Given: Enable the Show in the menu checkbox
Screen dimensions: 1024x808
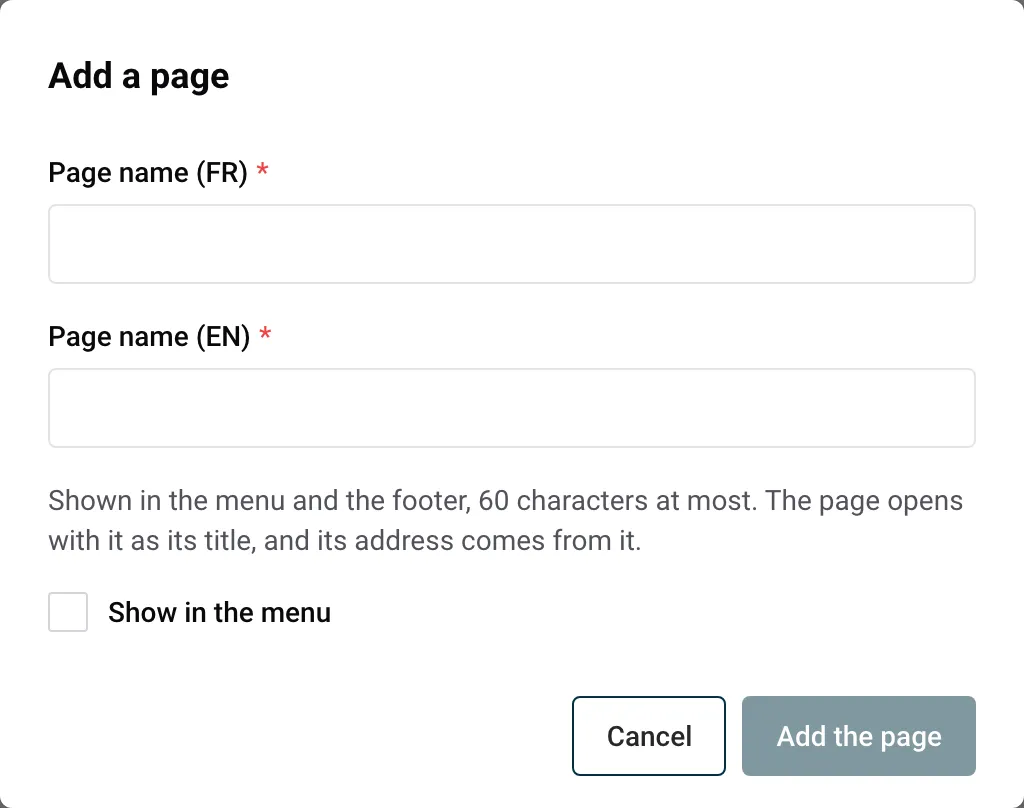Looking at the screenshot, I should pyautogui.click(x=68, y=612).
